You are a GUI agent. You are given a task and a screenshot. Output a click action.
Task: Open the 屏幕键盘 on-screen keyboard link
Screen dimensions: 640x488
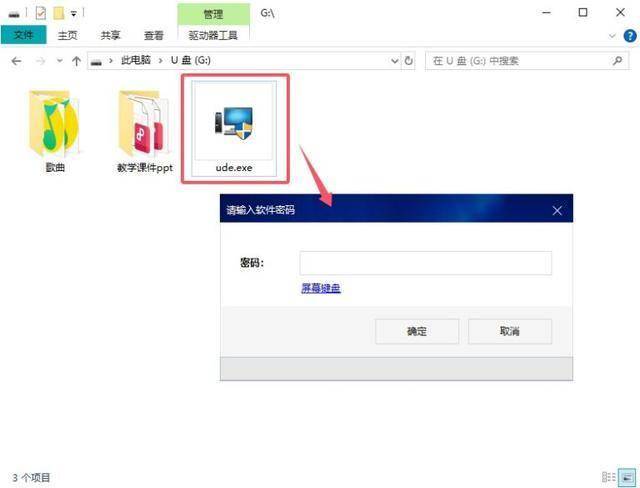(321, 288)
